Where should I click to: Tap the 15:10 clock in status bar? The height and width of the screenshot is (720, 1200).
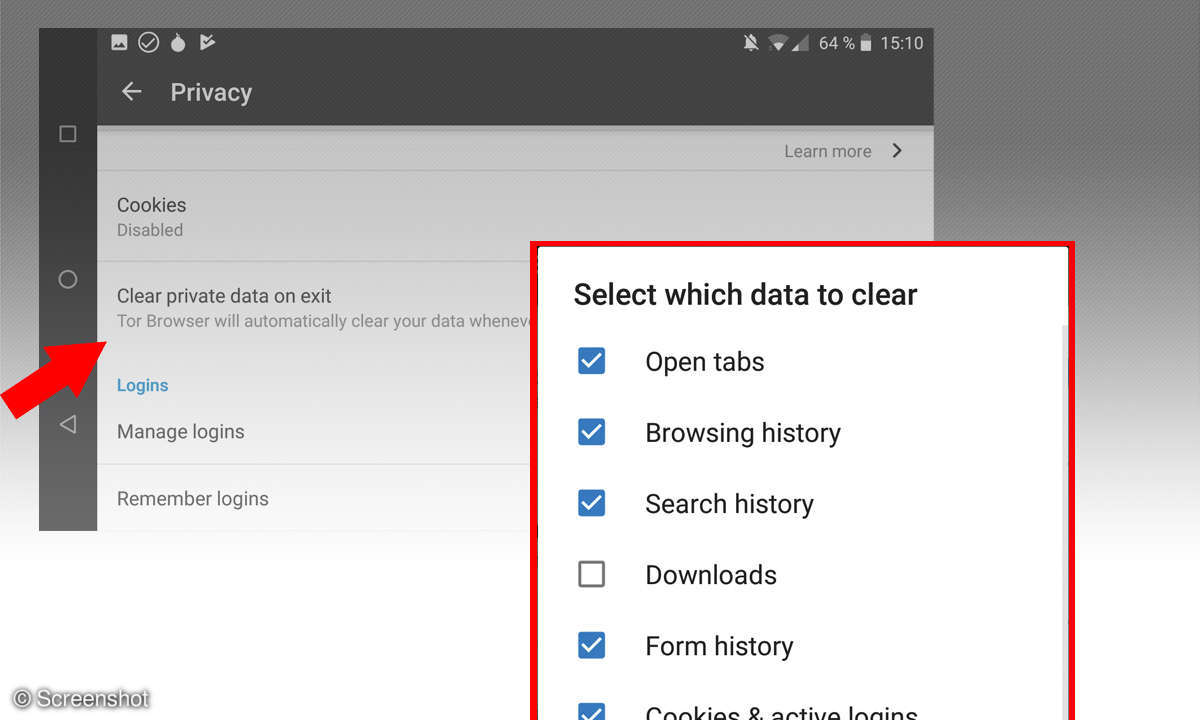[901, 43]
